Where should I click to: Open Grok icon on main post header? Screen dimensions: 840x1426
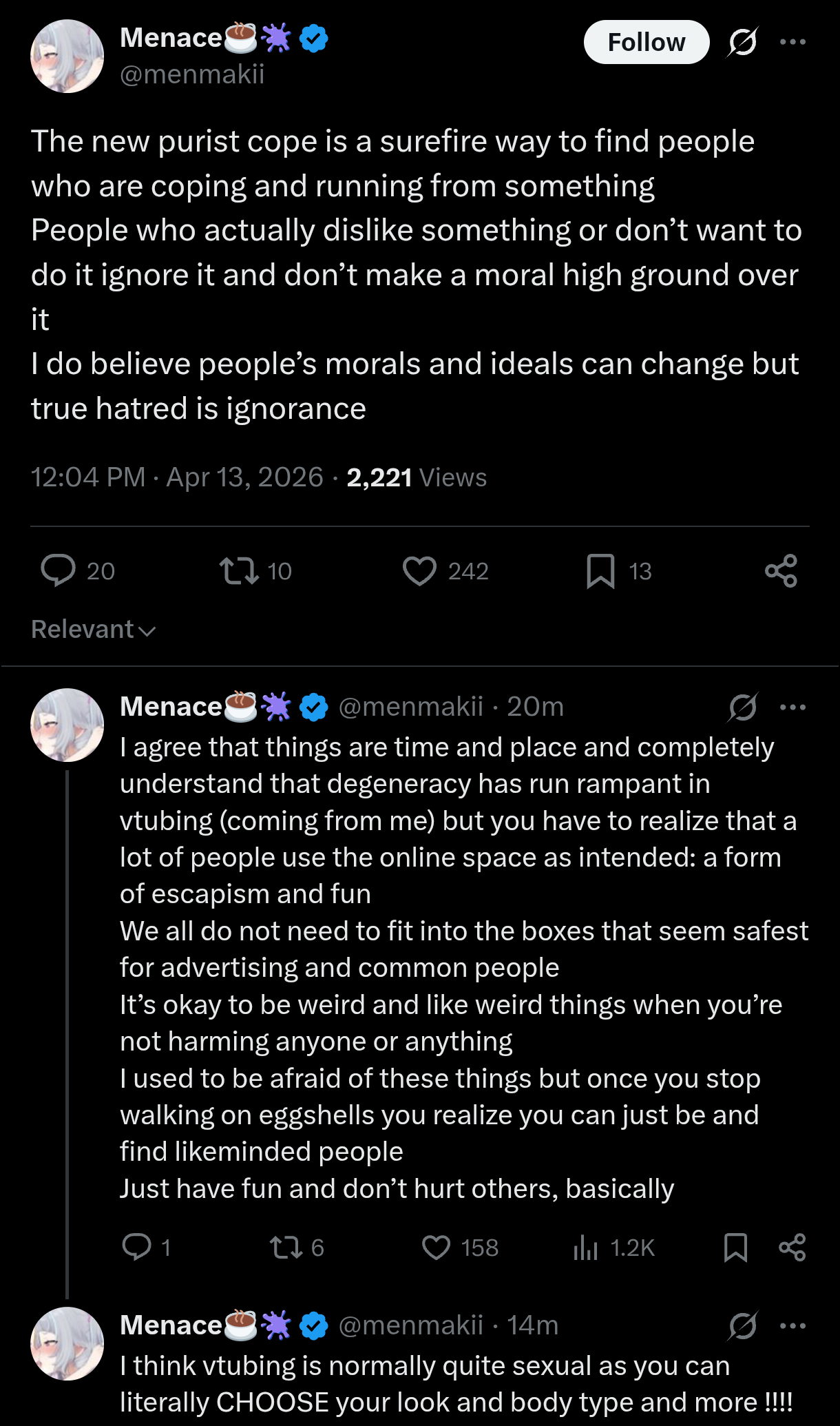coord(742,42)
